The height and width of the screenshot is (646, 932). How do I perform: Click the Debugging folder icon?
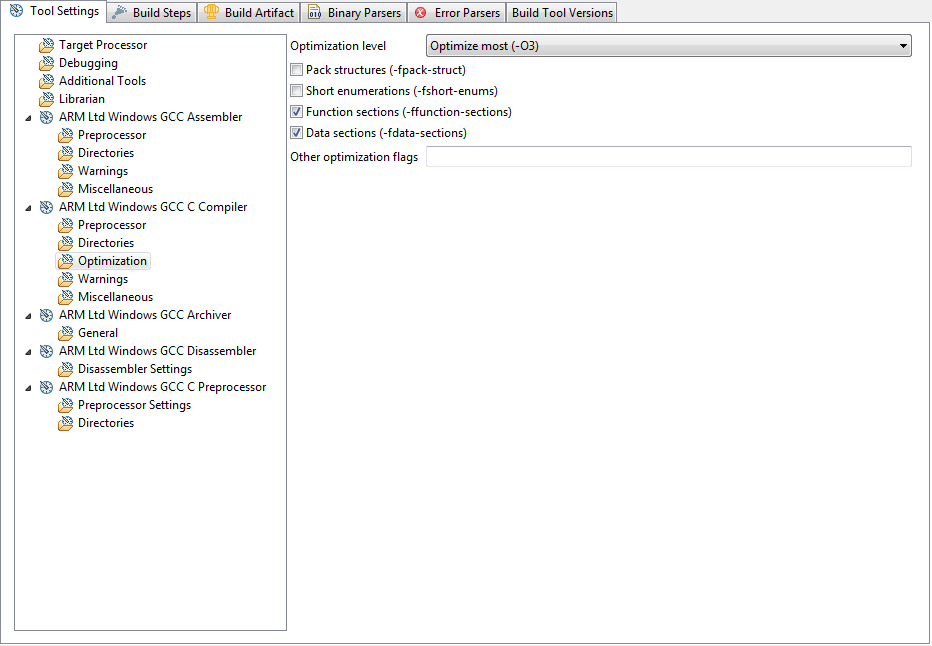46,63
